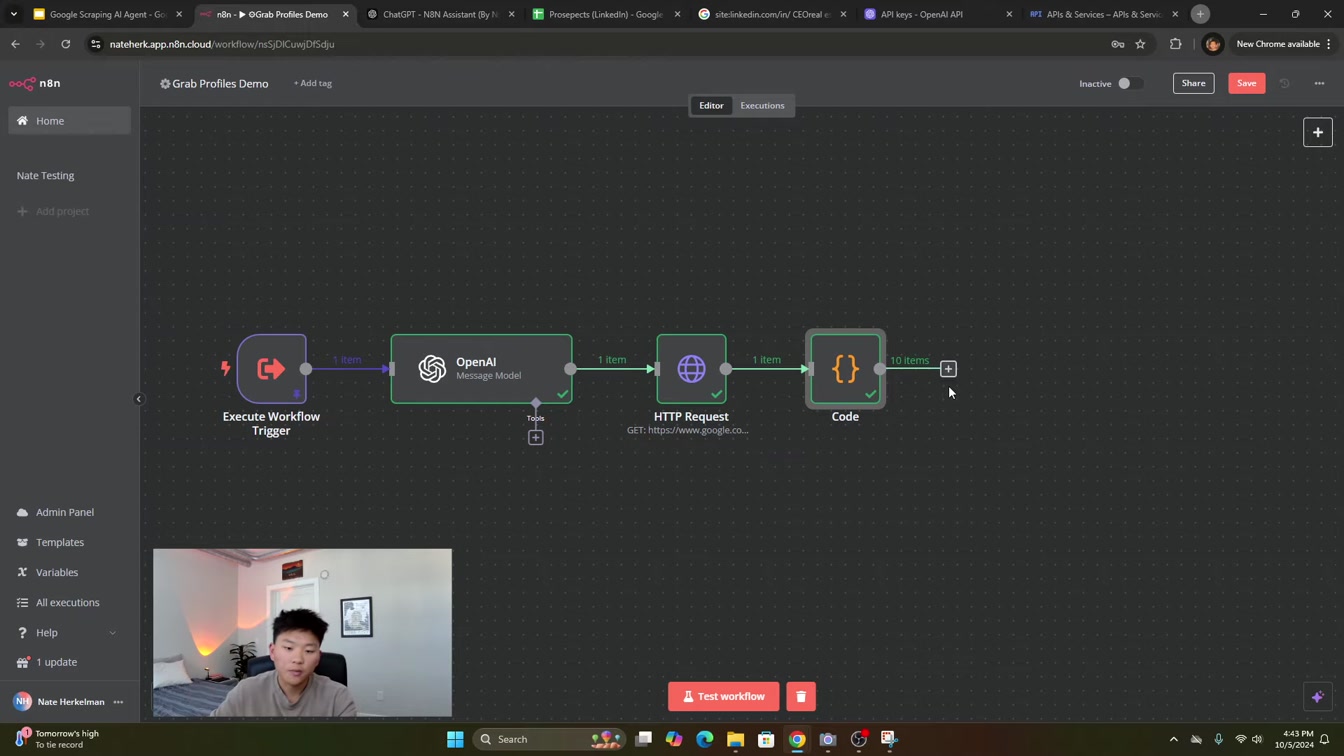Go back in browser history
The image size is (1344, 756).
pyautogui.click(x=15, y=44)
